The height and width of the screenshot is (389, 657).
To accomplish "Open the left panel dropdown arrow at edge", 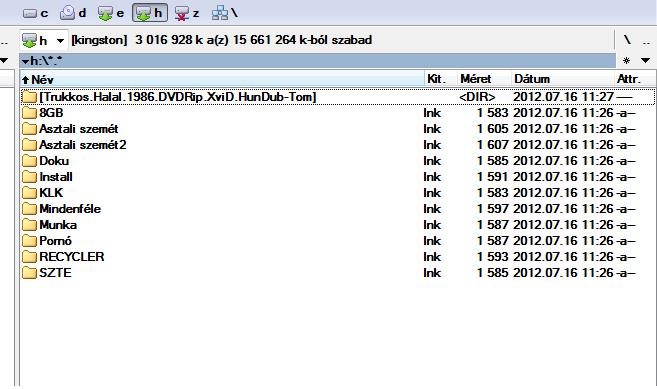I will (x=4, y=61).
